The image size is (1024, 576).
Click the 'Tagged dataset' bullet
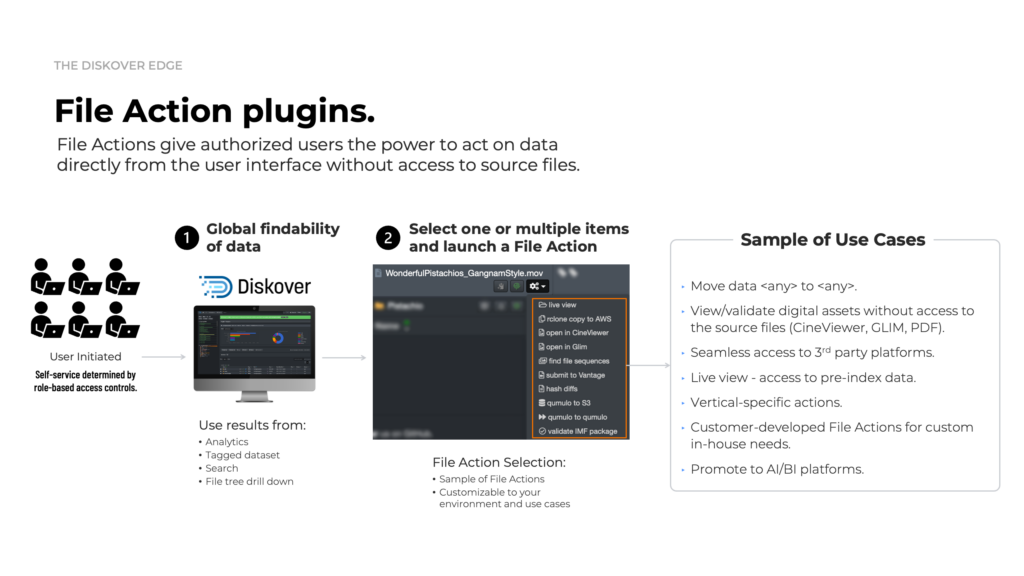(242, 455)
